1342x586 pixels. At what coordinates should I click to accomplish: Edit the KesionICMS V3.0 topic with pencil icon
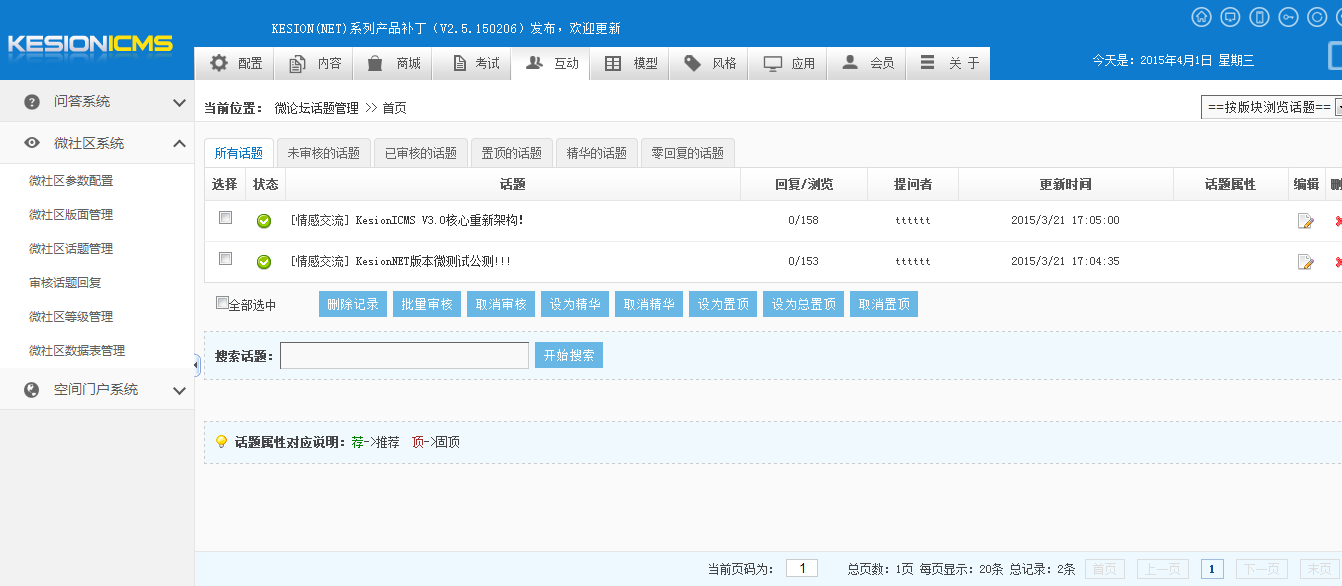coord(1306,220)
